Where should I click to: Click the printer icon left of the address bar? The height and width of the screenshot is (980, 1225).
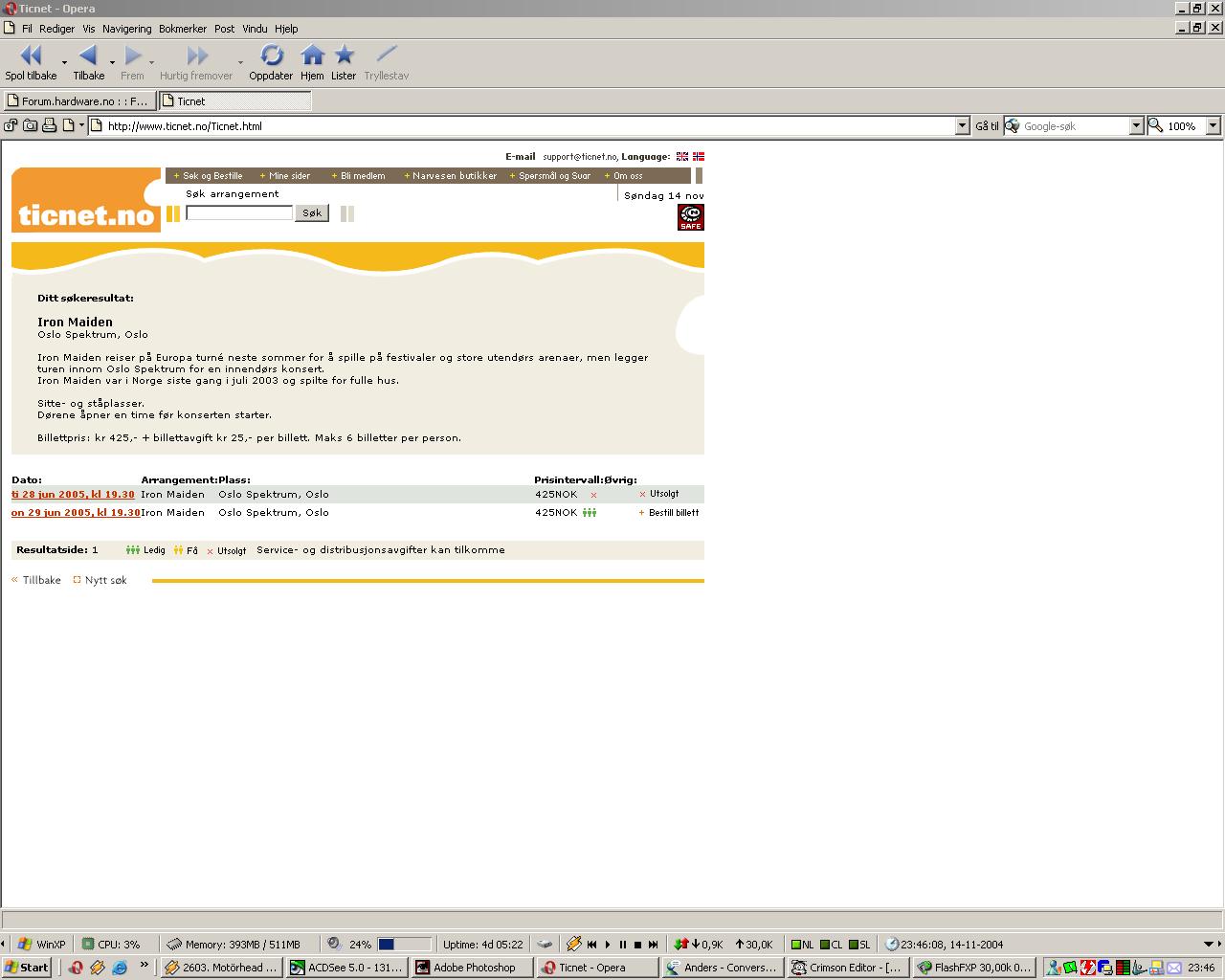(49, 125)
